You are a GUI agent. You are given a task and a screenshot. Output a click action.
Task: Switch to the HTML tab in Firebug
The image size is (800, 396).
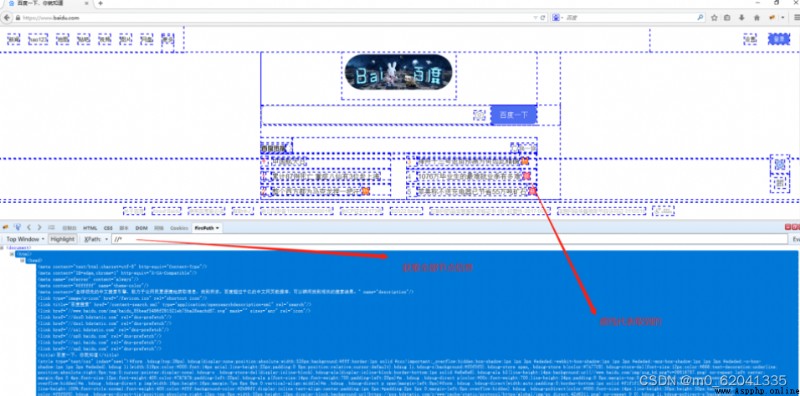pyautogui.click(x=90, y=228)
